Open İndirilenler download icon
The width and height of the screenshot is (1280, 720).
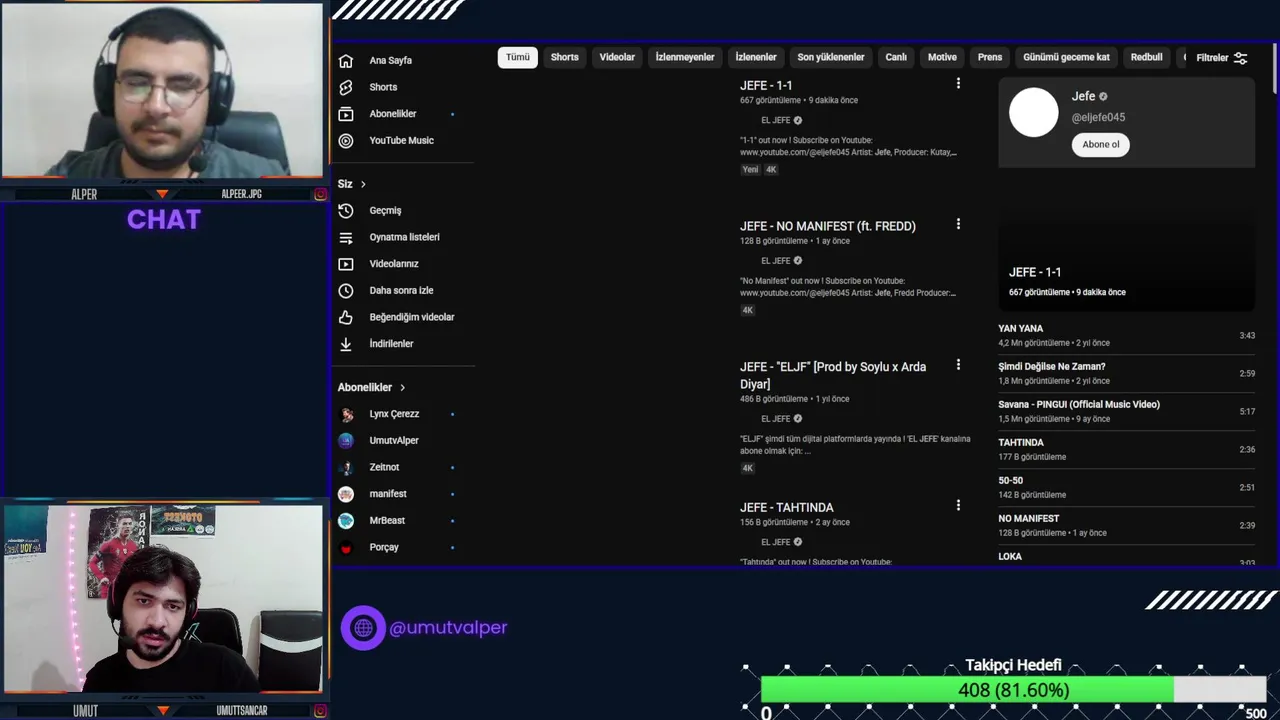[x=346, y=344]
